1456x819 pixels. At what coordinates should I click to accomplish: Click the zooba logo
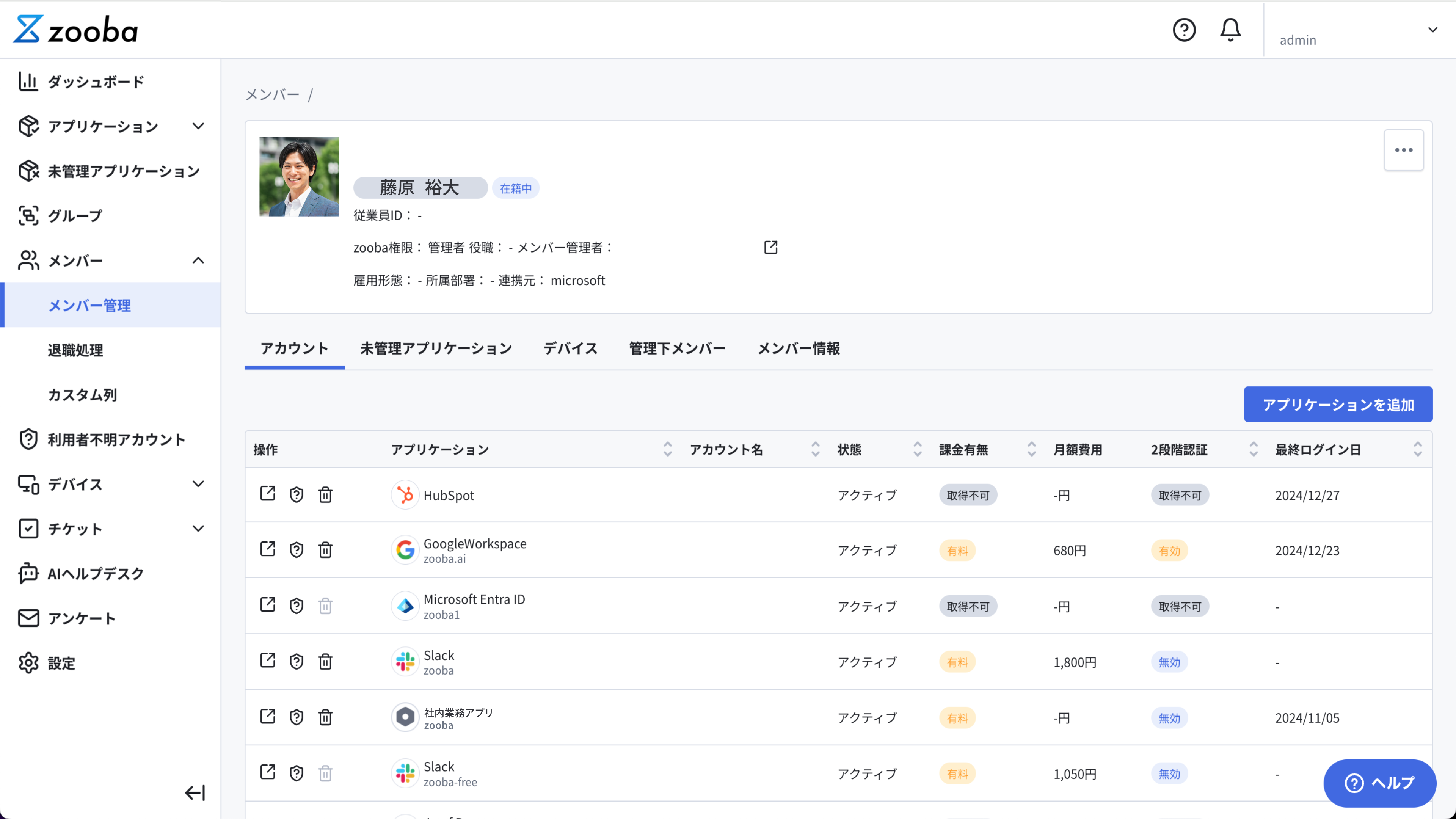76,30
